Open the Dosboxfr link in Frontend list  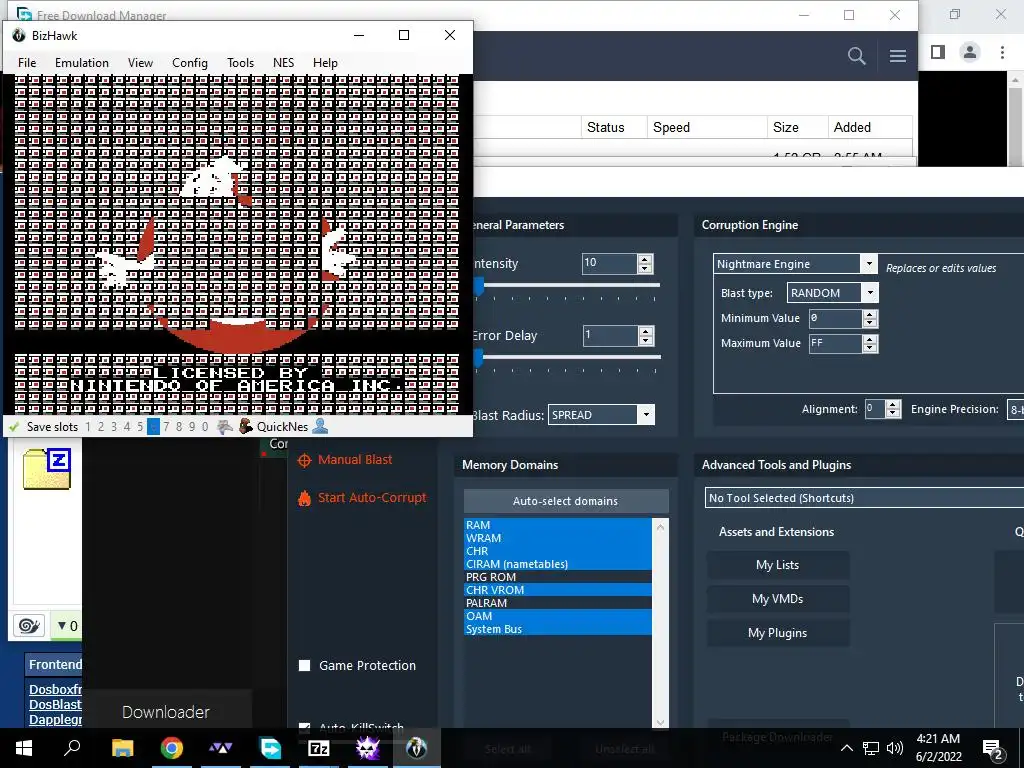(56, 689)
